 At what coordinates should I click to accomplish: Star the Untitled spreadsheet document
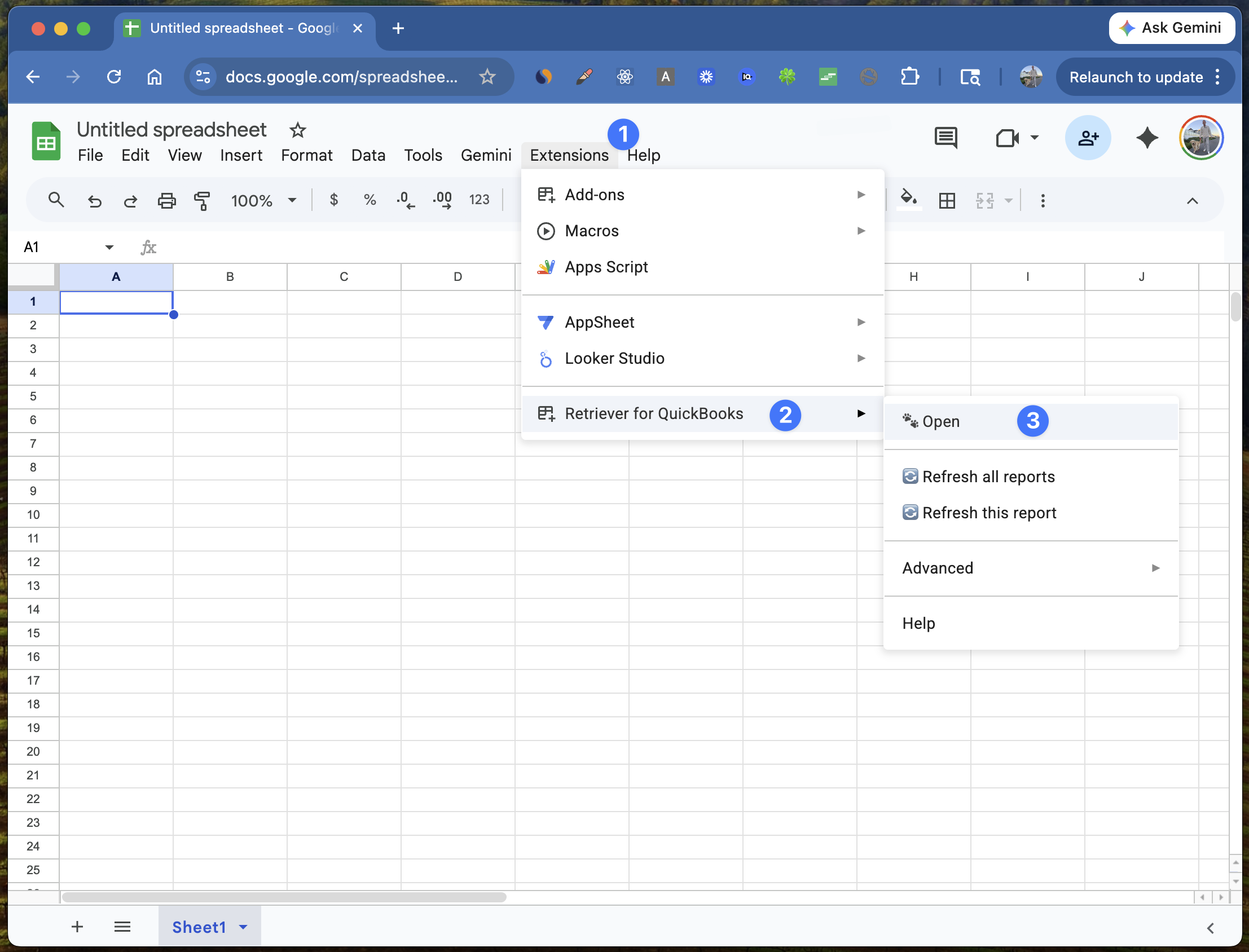click(x=297, y=130)
